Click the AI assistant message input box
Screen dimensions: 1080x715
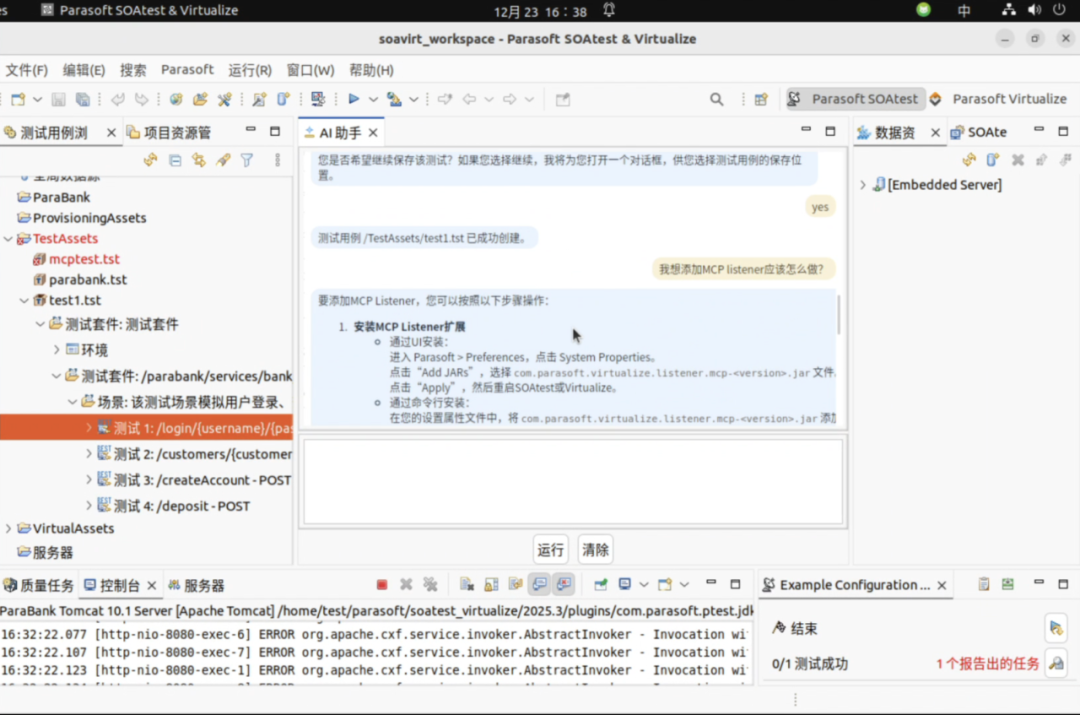point(573,481)
